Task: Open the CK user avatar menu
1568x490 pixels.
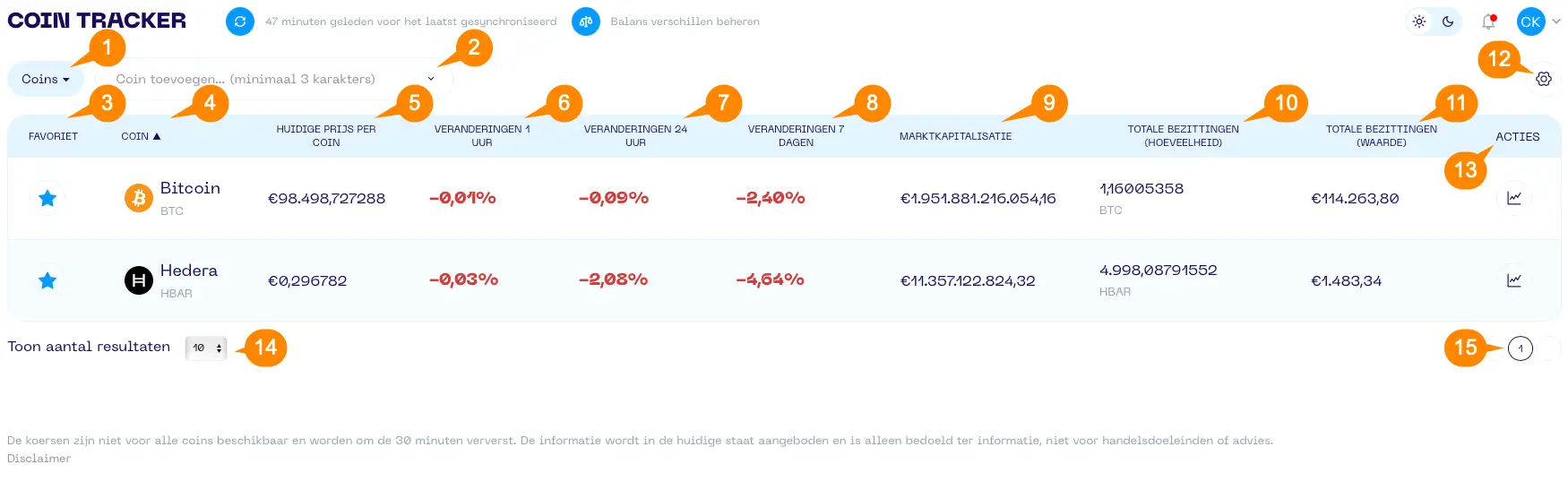Action: [1530, 21]
